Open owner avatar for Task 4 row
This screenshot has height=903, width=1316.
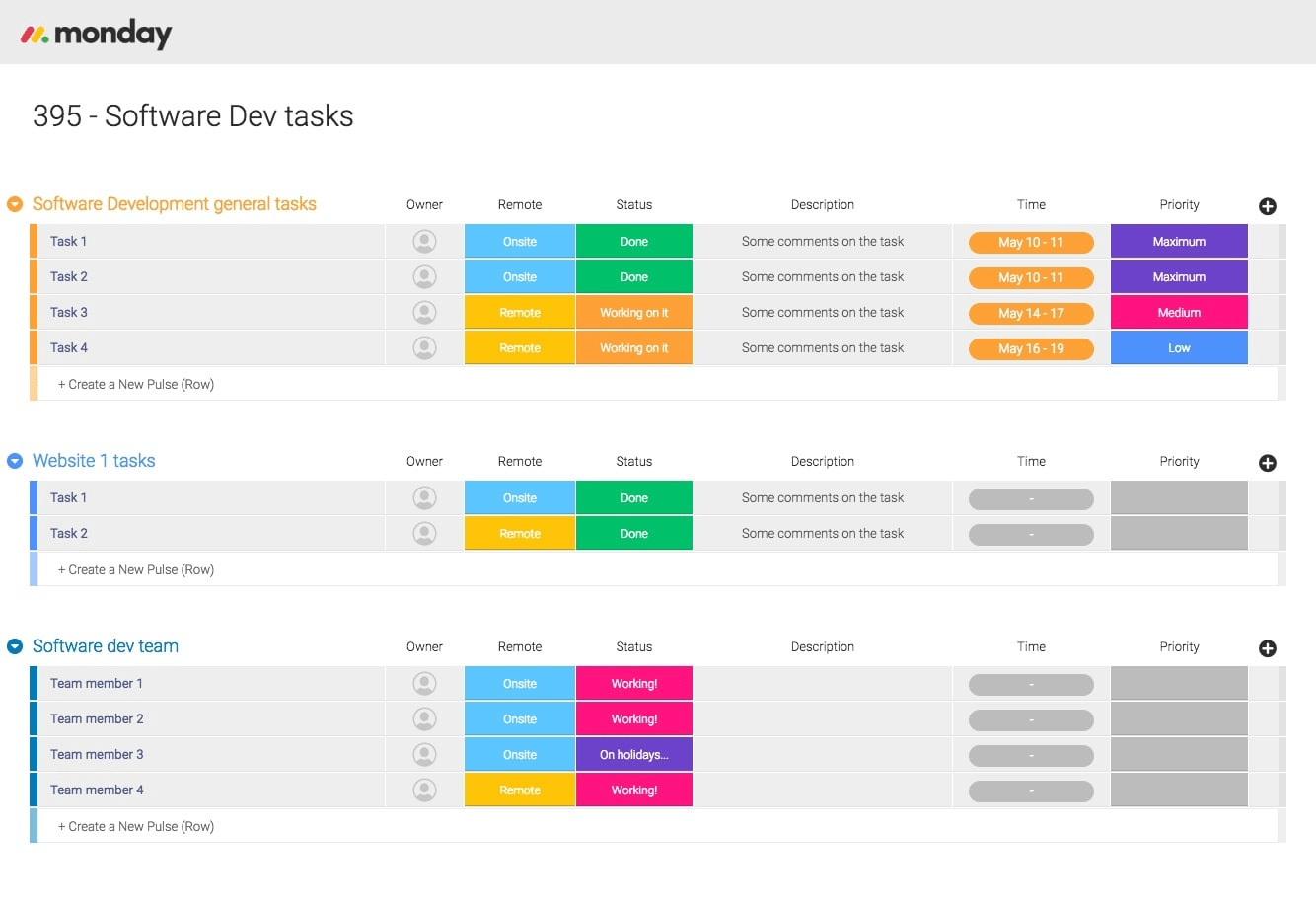pos(424,347)
